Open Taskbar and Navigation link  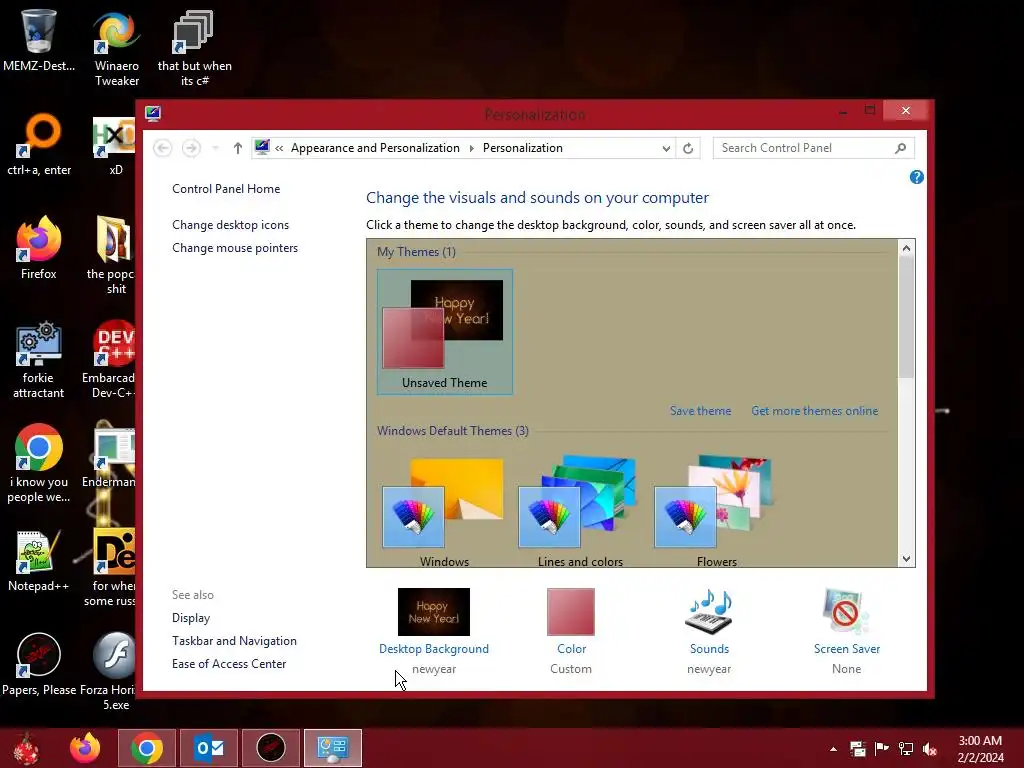coord(234,641)
